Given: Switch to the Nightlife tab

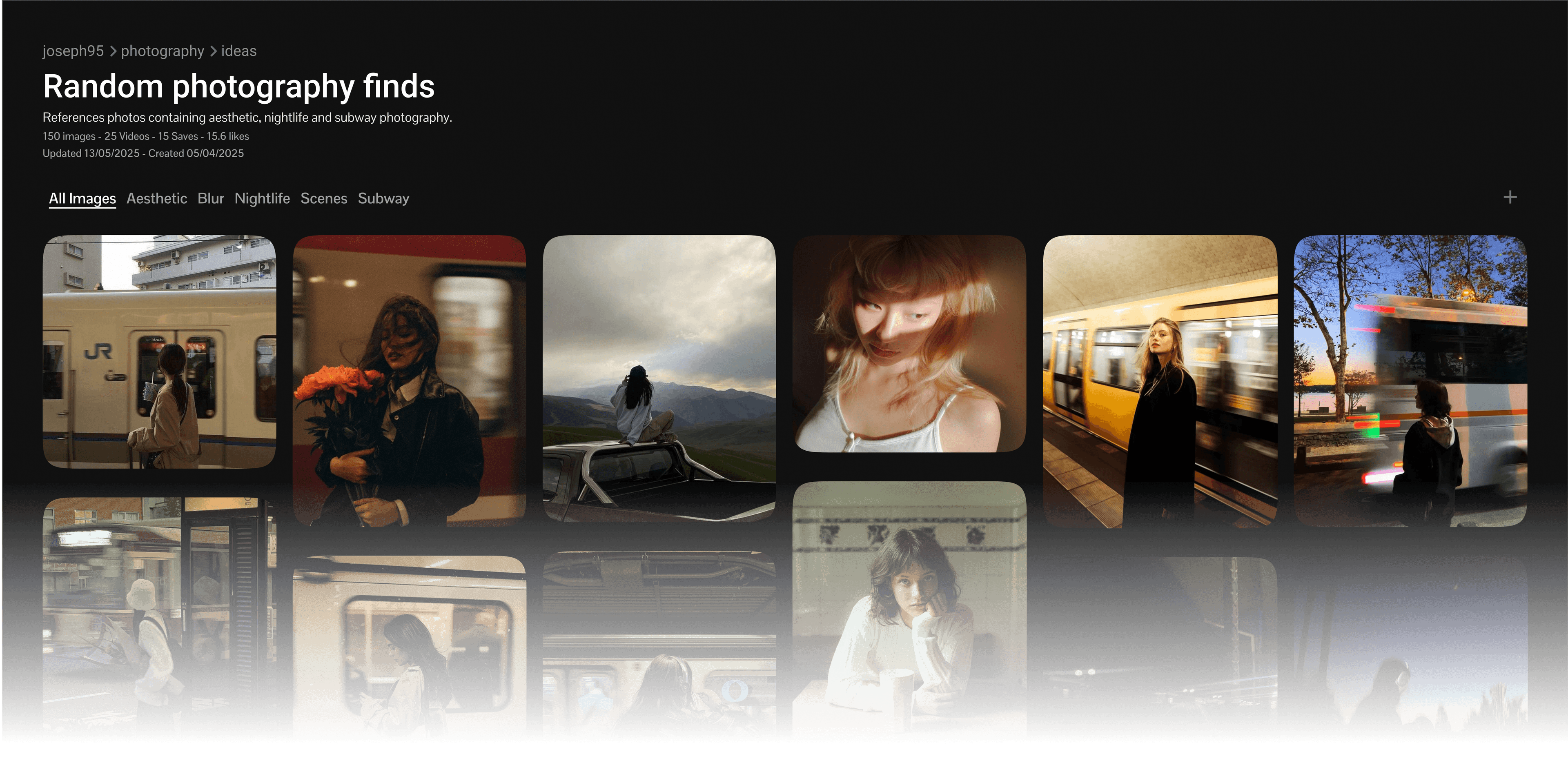Looking at the screenshot, I should click(262, 198).
